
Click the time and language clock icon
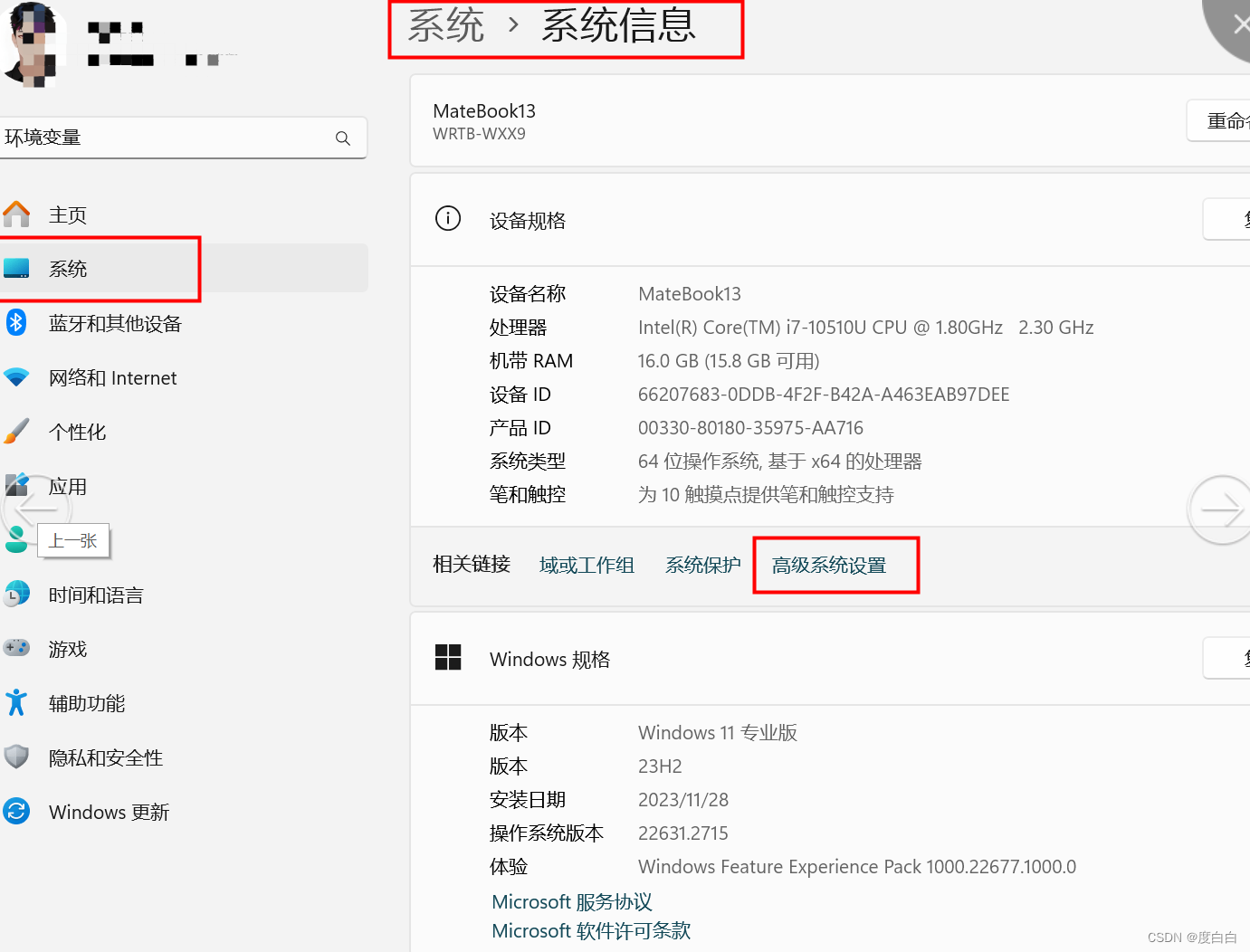point(16,595)
